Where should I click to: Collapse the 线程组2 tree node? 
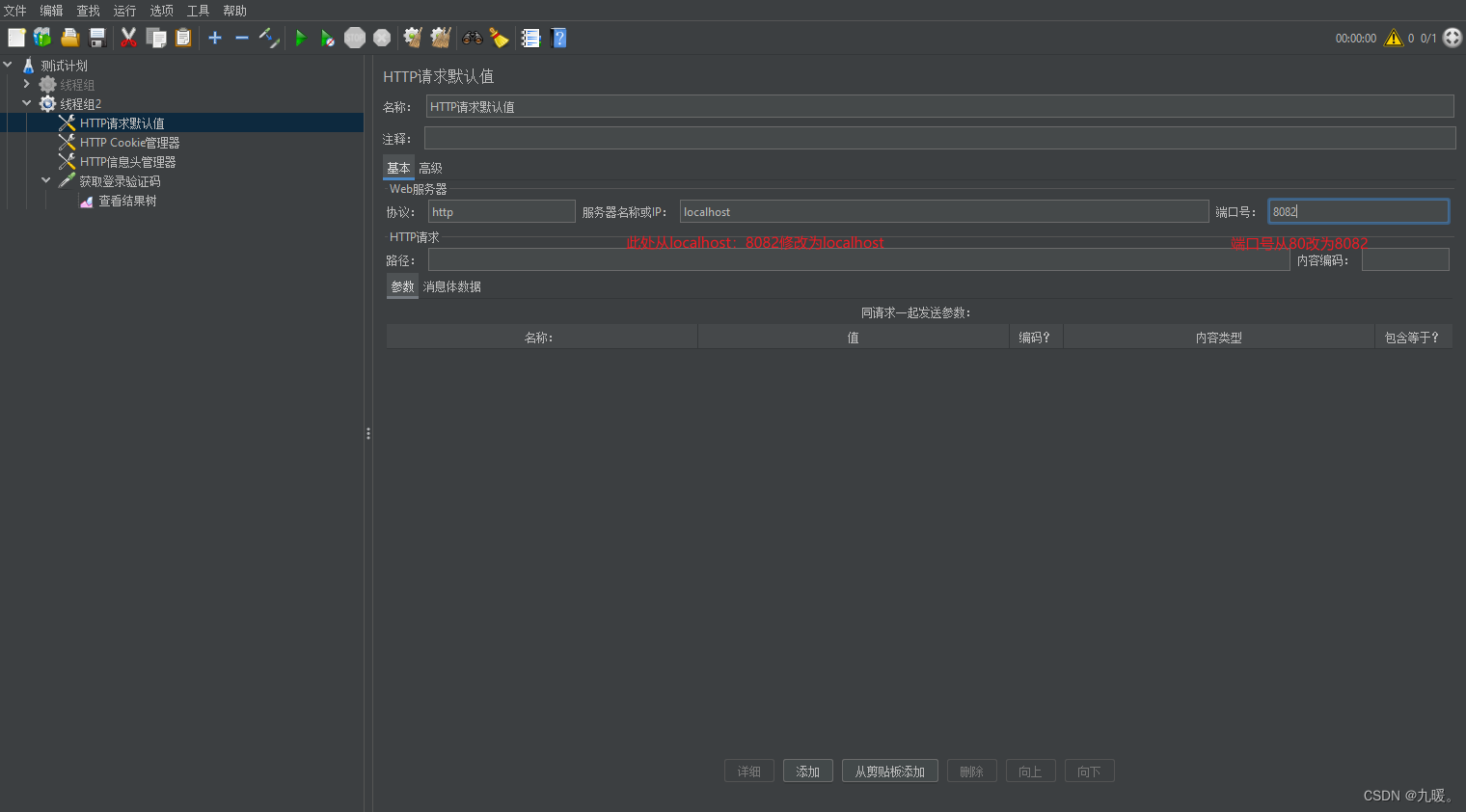click(27, 103)
